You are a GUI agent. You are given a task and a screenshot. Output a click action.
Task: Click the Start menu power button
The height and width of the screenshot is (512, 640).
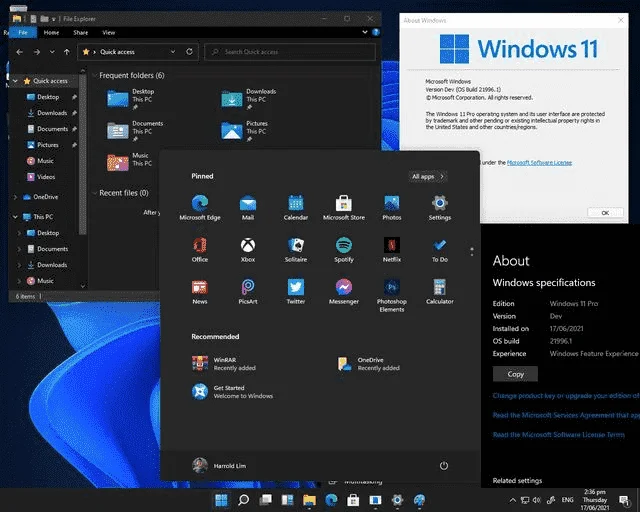click(x=444, y=465)
